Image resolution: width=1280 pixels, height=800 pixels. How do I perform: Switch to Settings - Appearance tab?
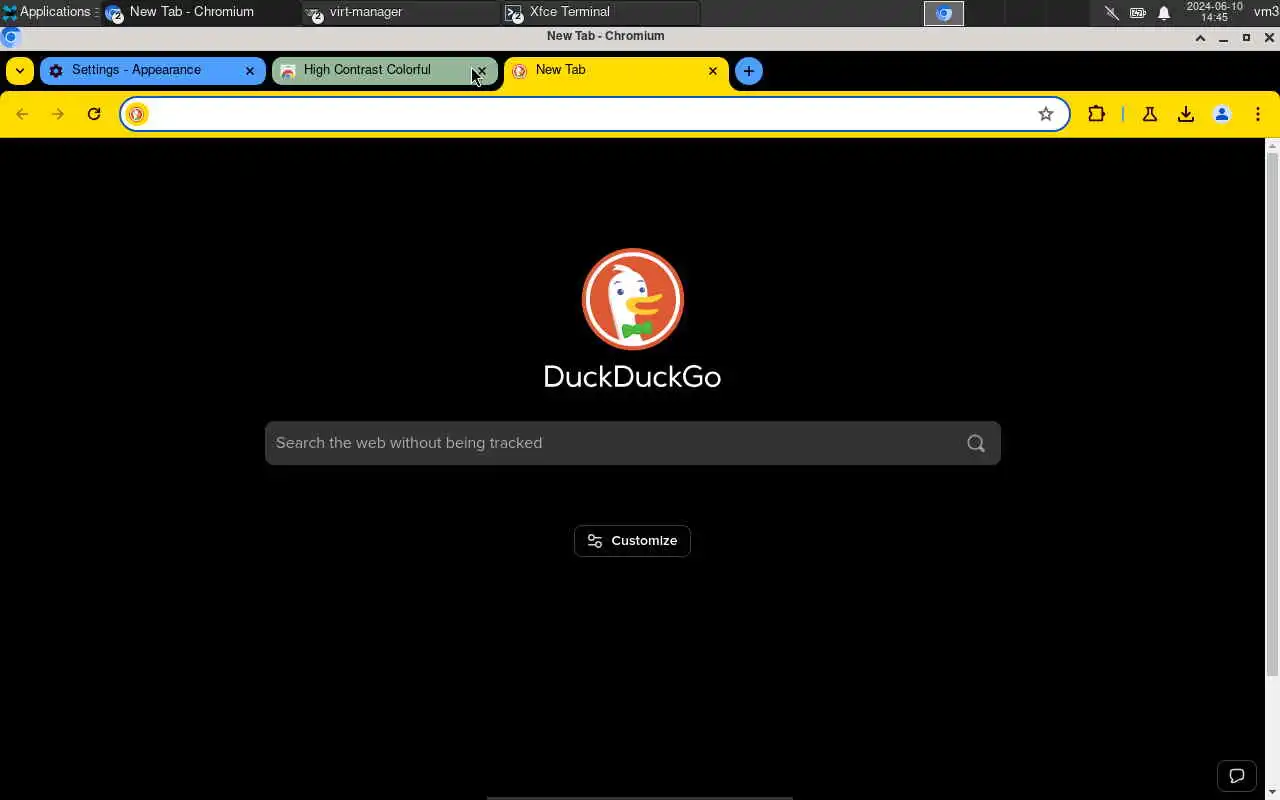click(153, 70)
